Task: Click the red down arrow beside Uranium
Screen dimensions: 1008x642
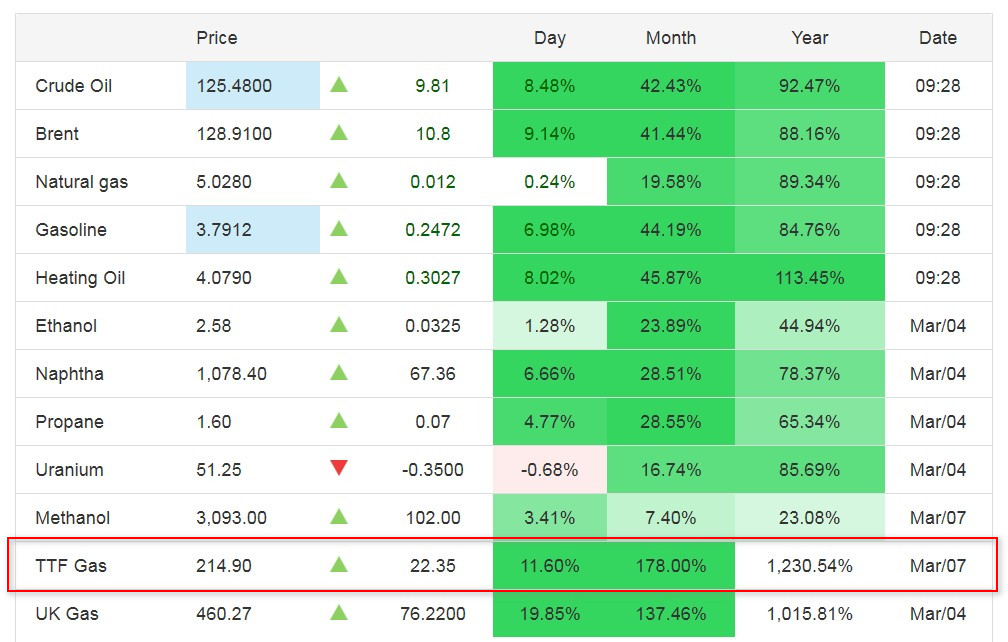Action: pos(339,468)
